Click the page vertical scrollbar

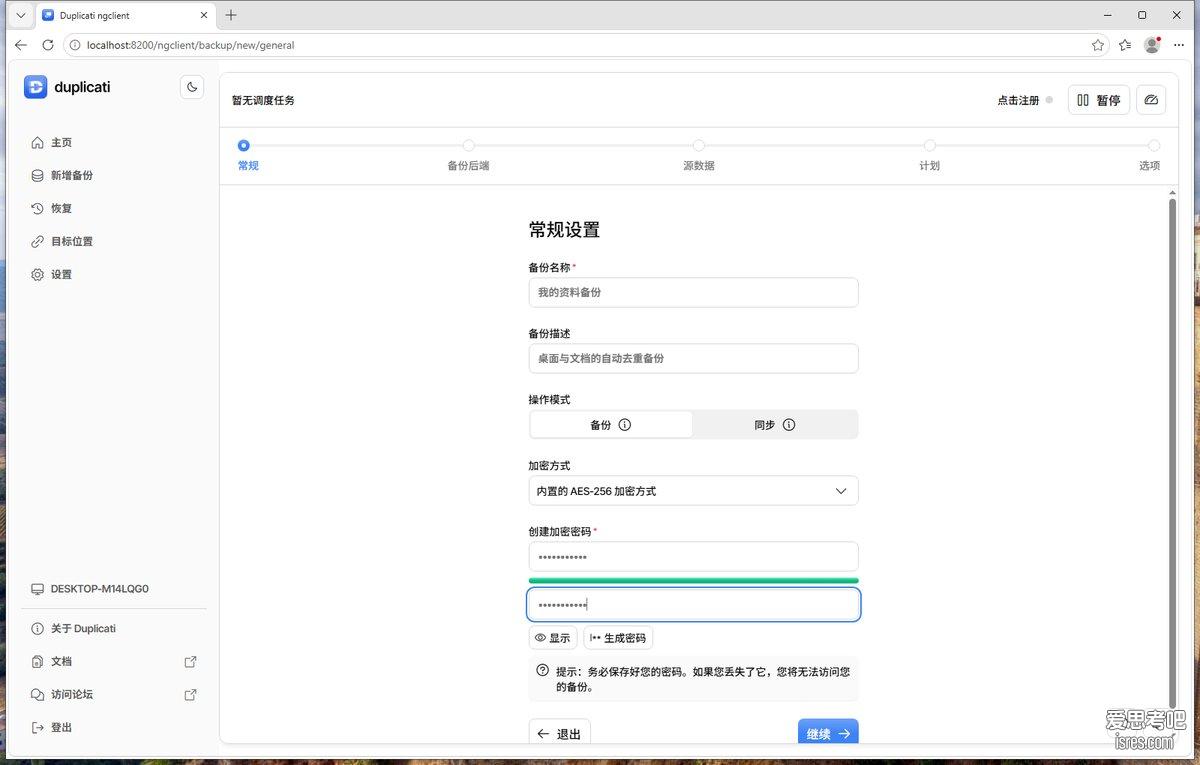pos(1172,454)
